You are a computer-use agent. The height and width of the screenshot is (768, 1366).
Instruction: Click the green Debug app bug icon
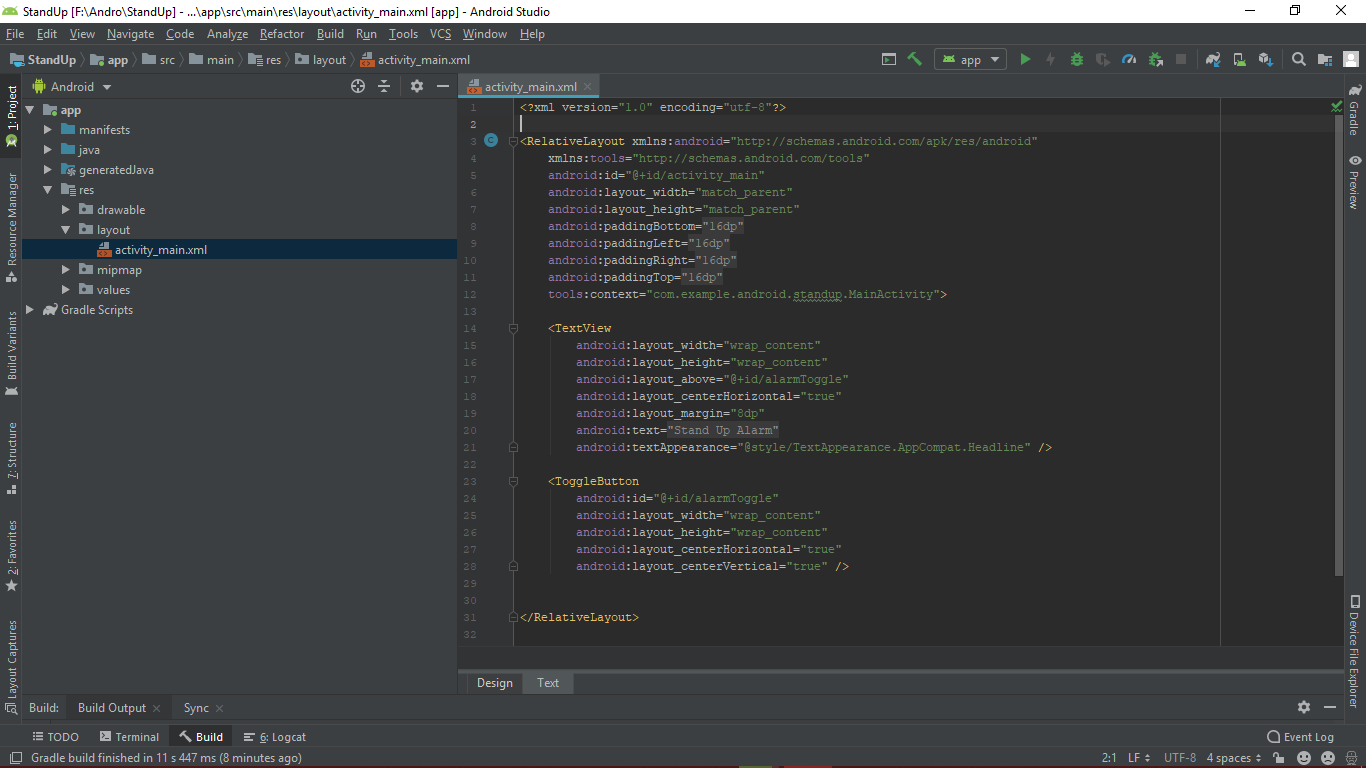pos(1077,60)
